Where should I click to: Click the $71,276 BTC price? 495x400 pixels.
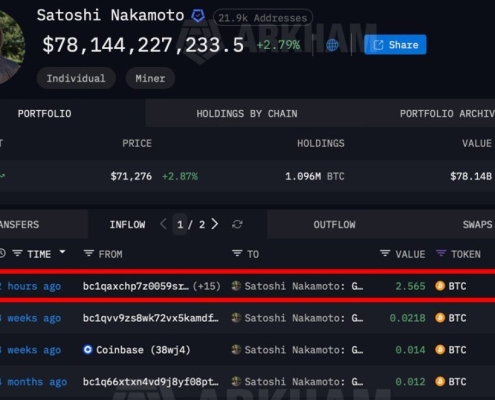coord(131,176)
